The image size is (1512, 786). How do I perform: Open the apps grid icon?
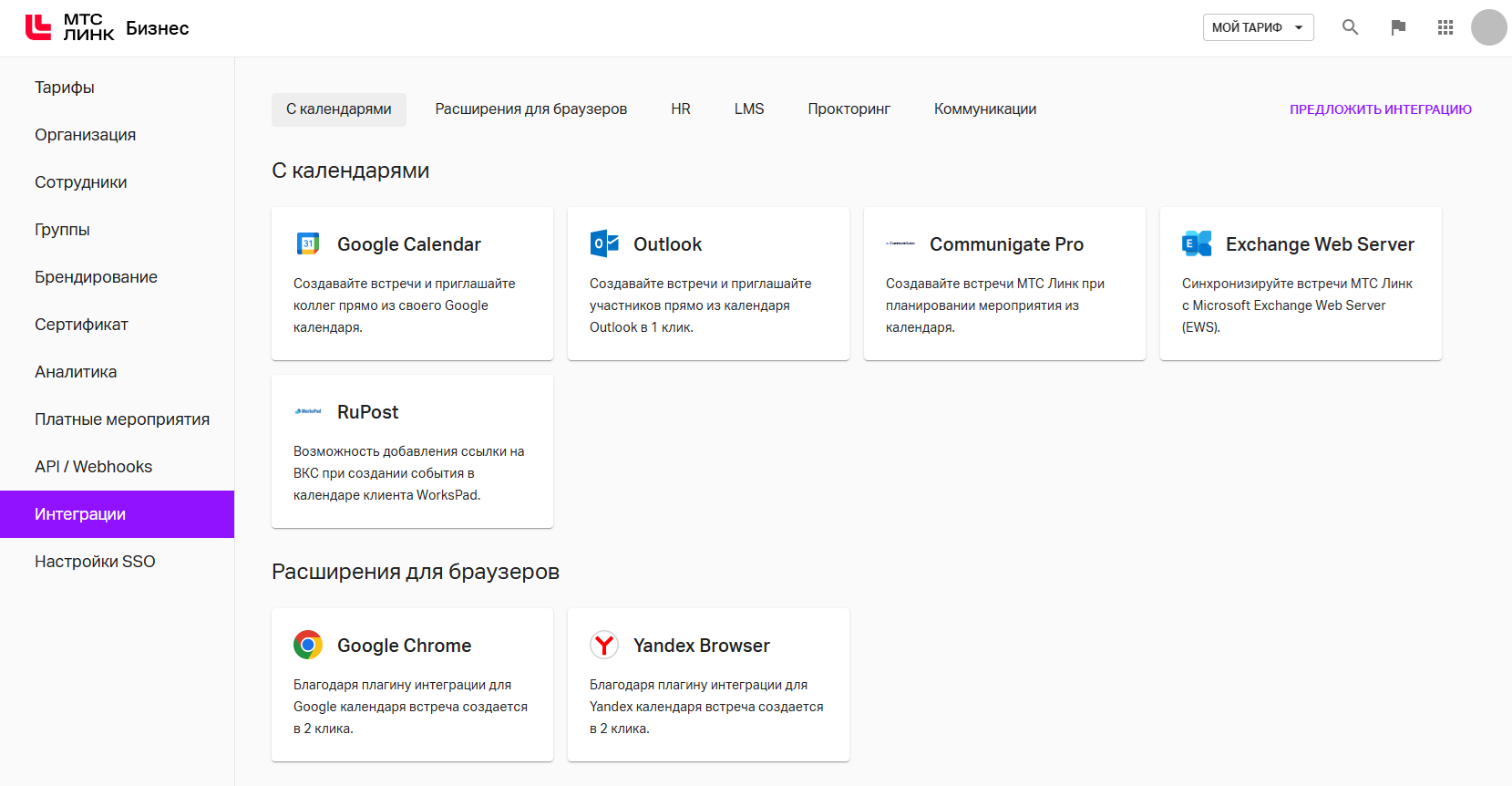(1445, 27)
